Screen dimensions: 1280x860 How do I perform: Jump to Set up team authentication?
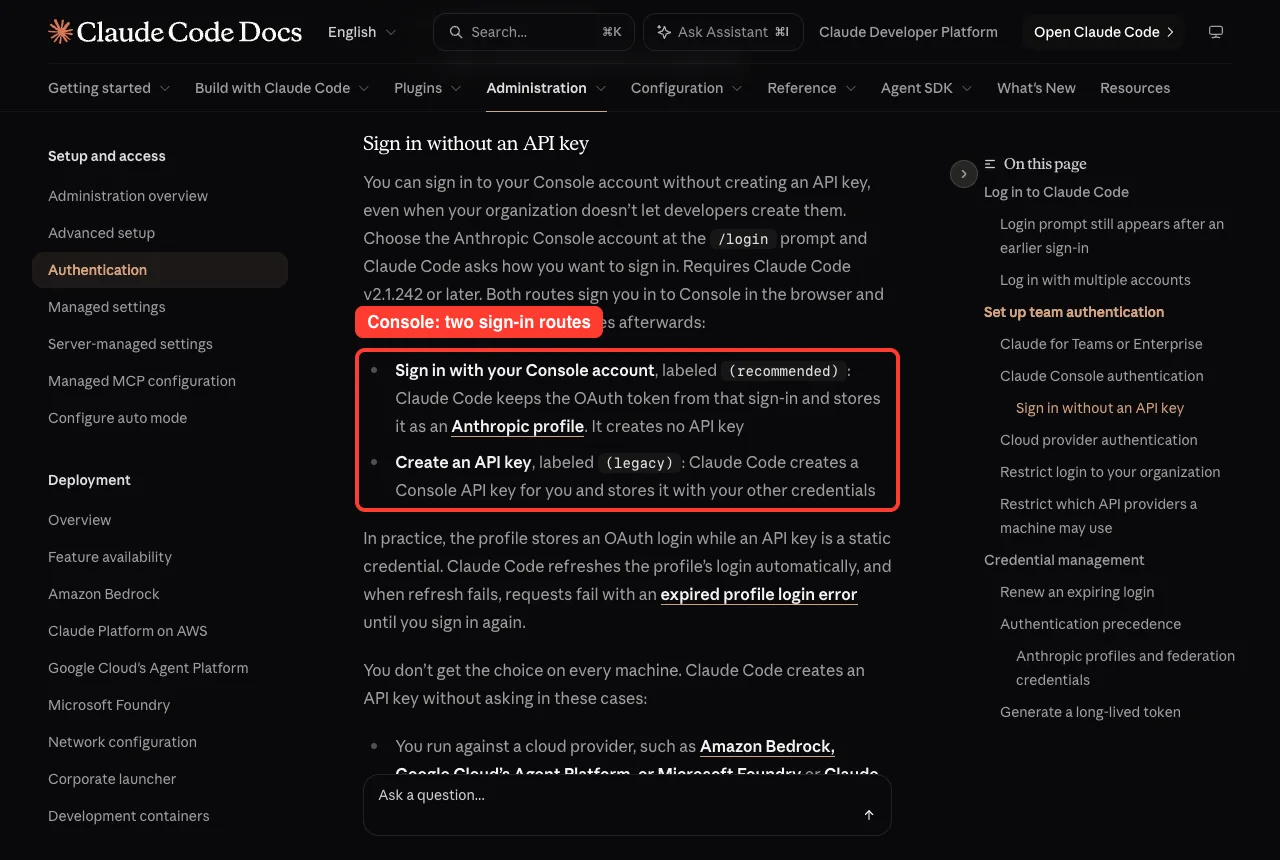tap(1074, 312)
